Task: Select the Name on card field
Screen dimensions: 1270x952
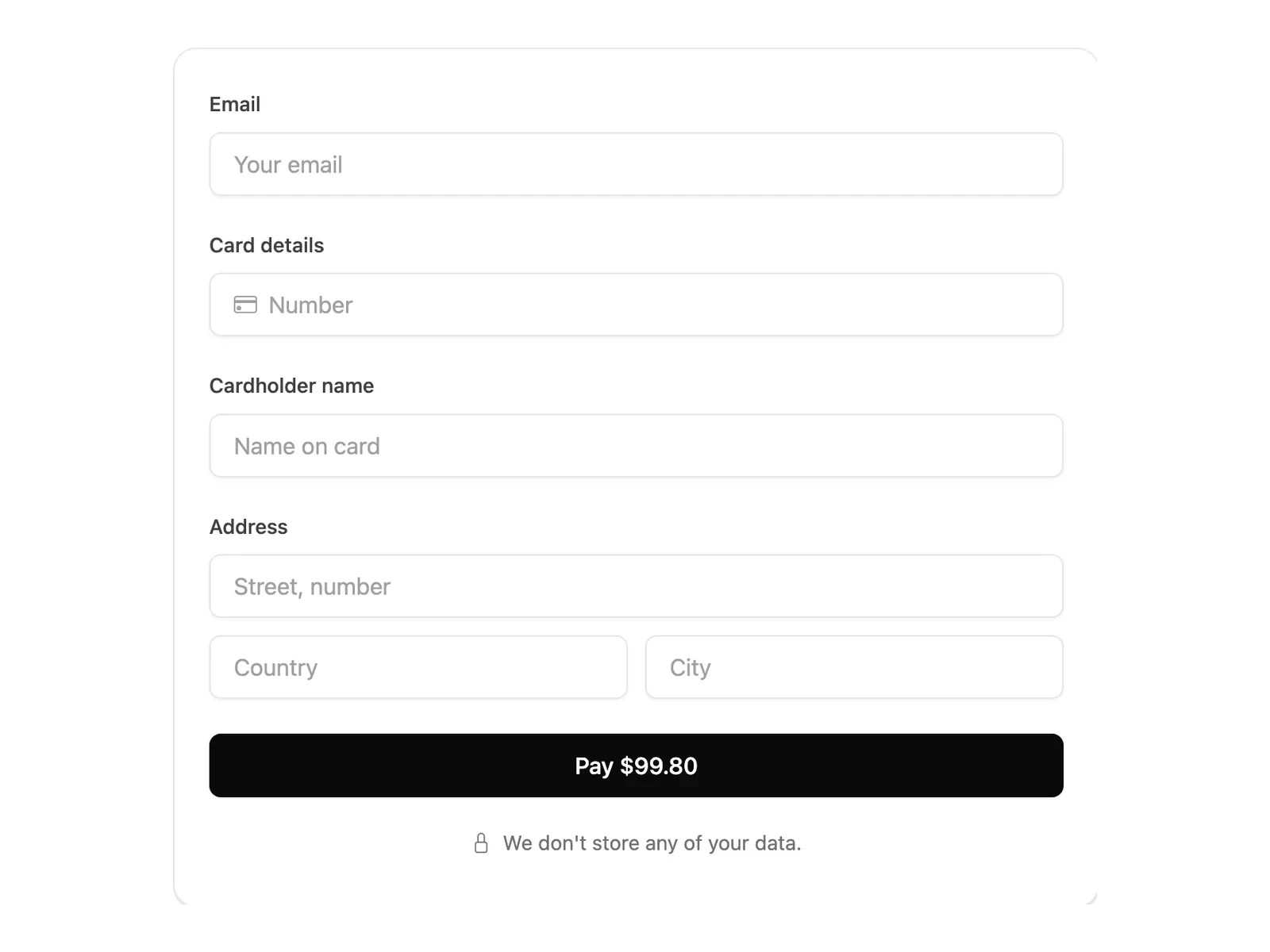Action: pos(636,446)
